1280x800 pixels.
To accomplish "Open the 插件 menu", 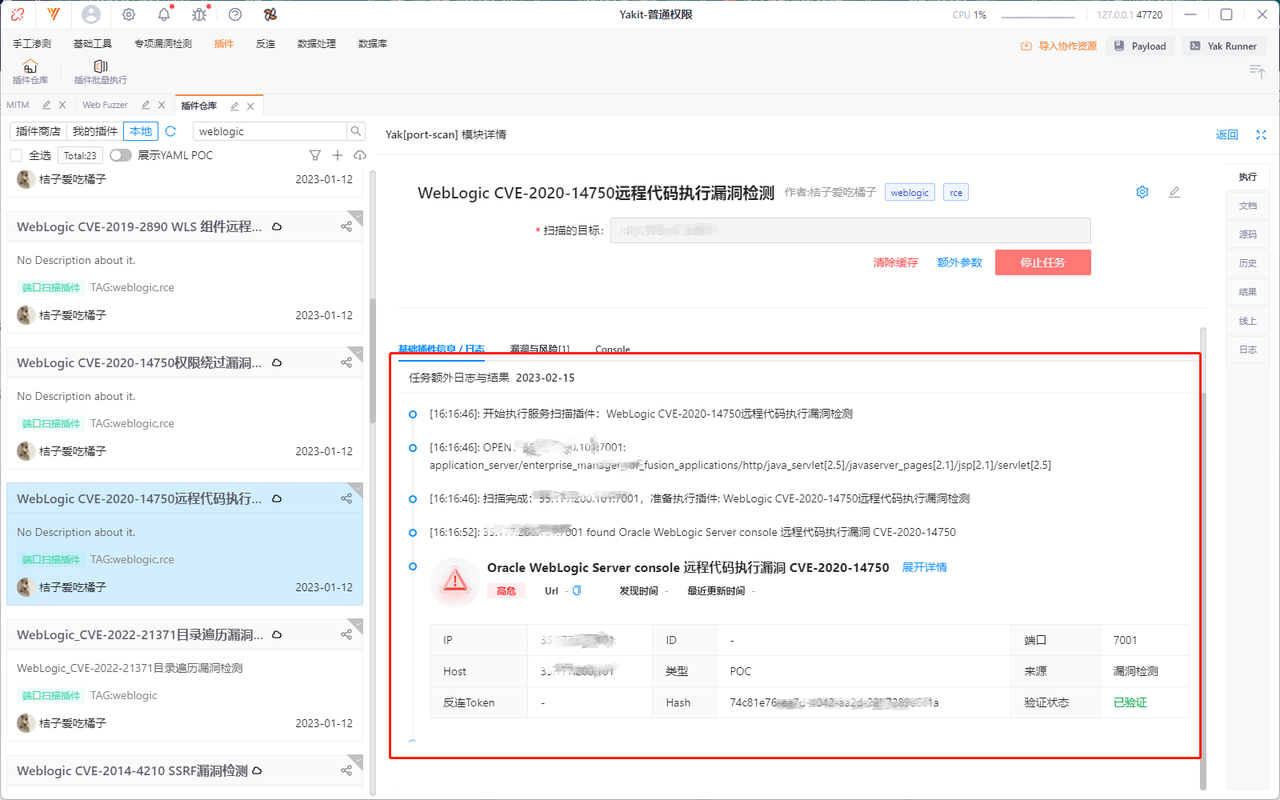I will 224,44.
